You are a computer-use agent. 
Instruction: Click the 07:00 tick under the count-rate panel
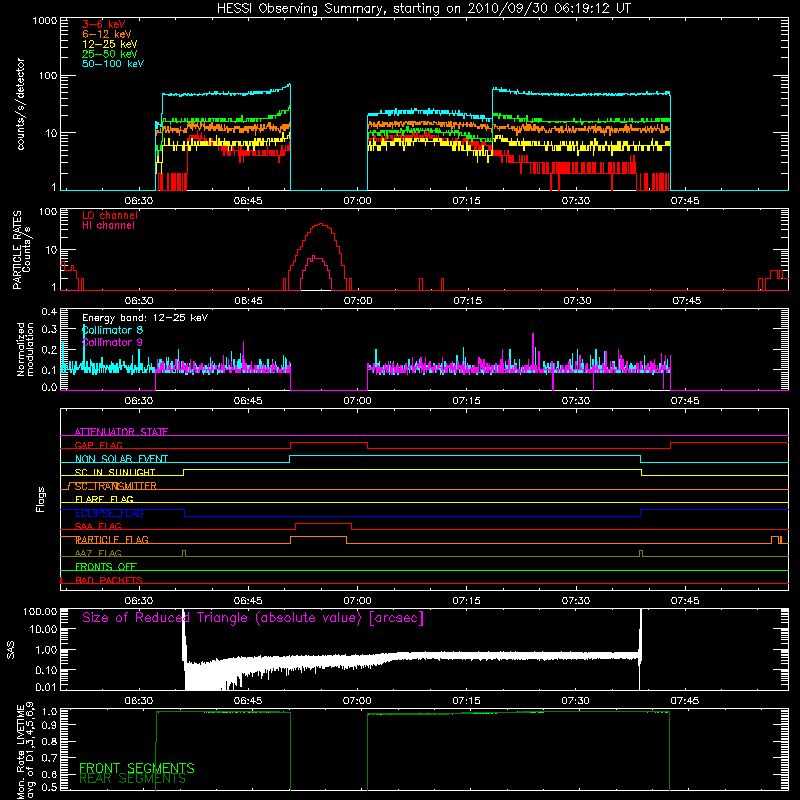tap(357, 201)
